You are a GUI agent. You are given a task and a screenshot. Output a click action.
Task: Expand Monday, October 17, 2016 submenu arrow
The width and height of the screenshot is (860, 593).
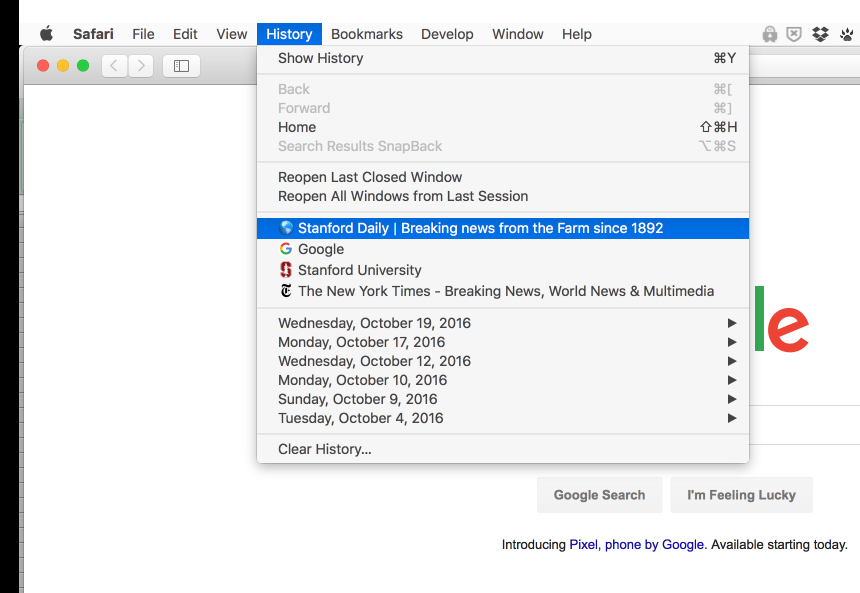coord(732,342)
